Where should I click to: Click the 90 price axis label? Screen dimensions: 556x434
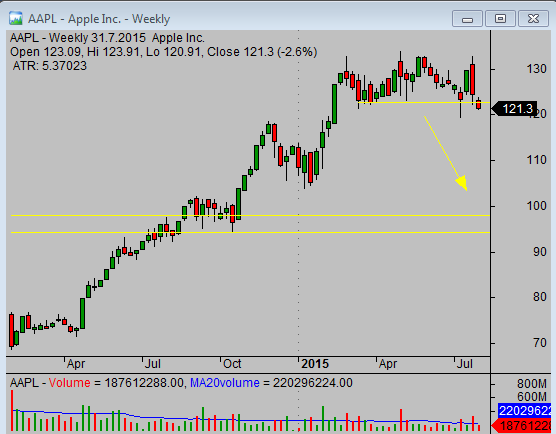coord(539,252)
